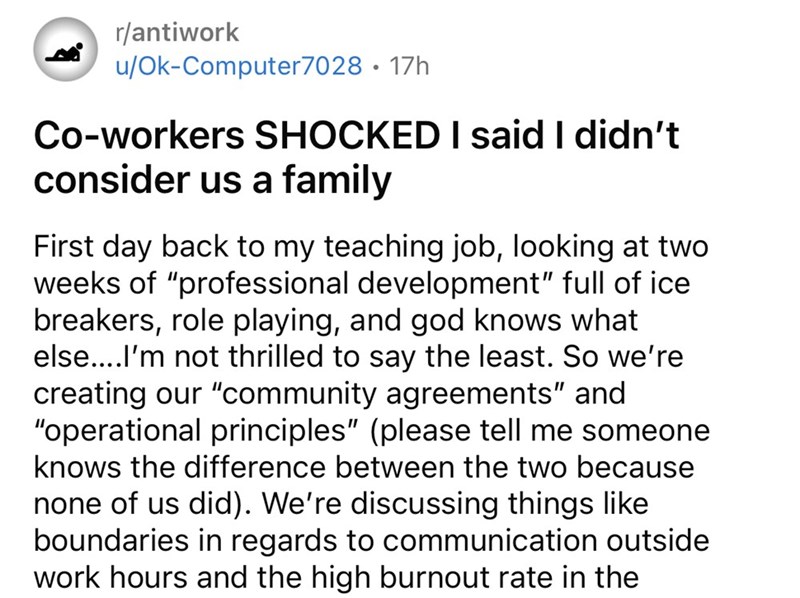
Task: Click 'please tell me someone' parenthetical text
Action: coord(538,431)
